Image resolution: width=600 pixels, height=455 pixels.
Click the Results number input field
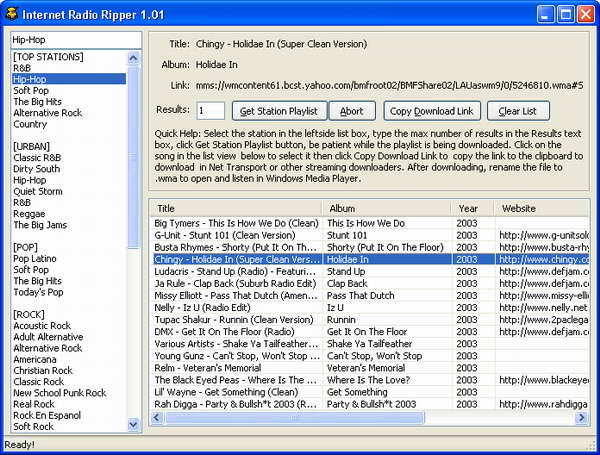point(211,111)
